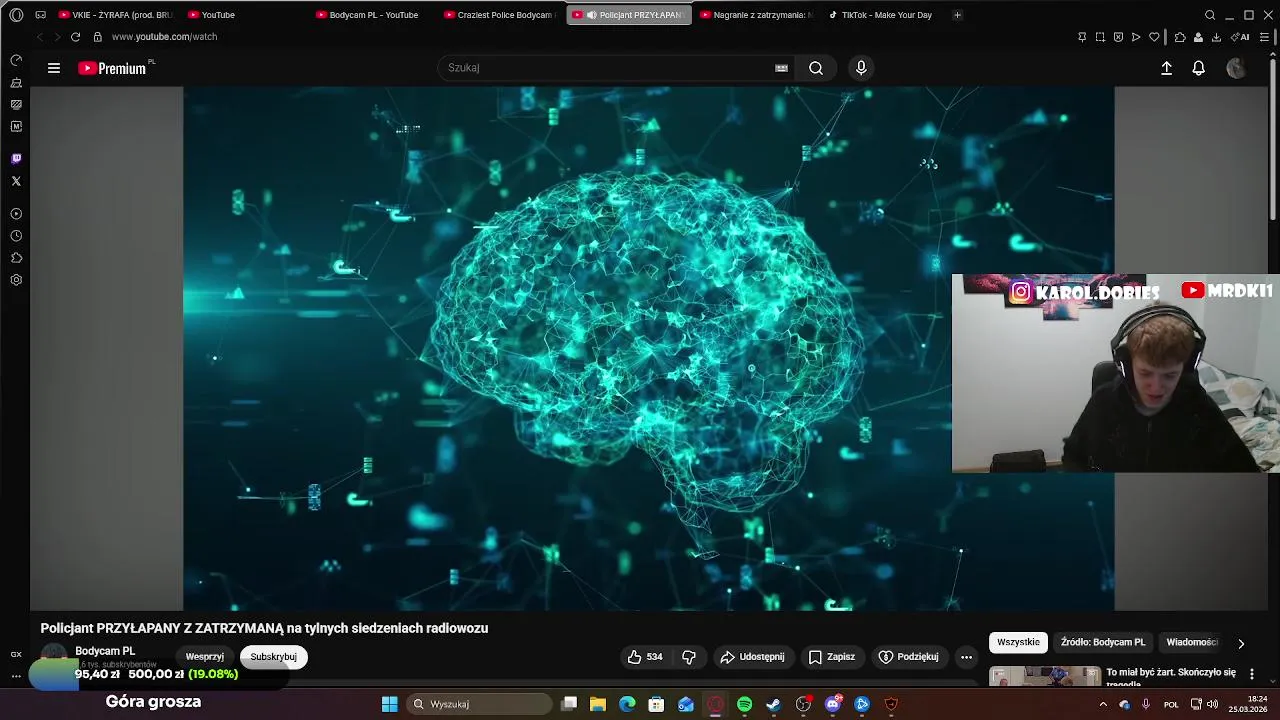The height and width of the screenshot is (720, 1280).
Task: Switch to the YouTube tab
Action: (212, 15)
